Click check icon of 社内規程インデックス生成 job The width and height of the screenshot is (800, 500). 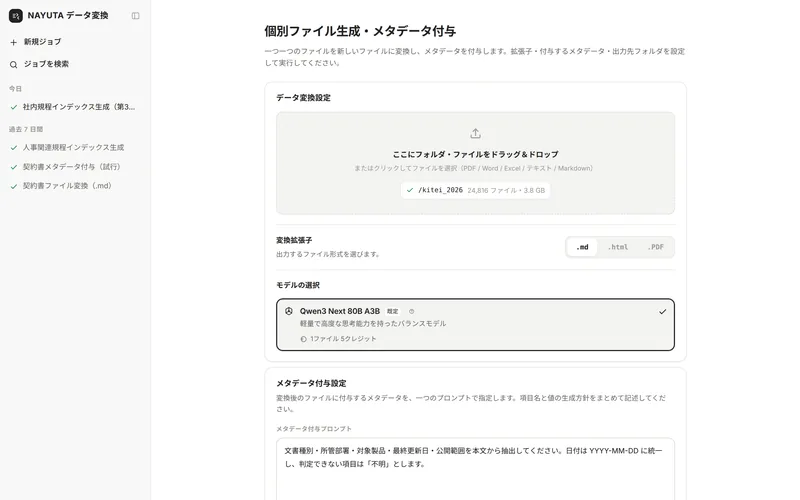(x=14, y=107)
